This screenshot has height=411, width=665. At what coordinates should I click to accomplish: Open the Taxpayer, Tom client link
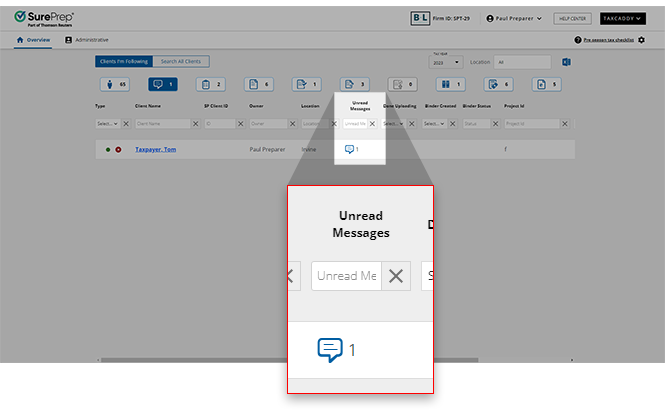(x=156, y=149)
